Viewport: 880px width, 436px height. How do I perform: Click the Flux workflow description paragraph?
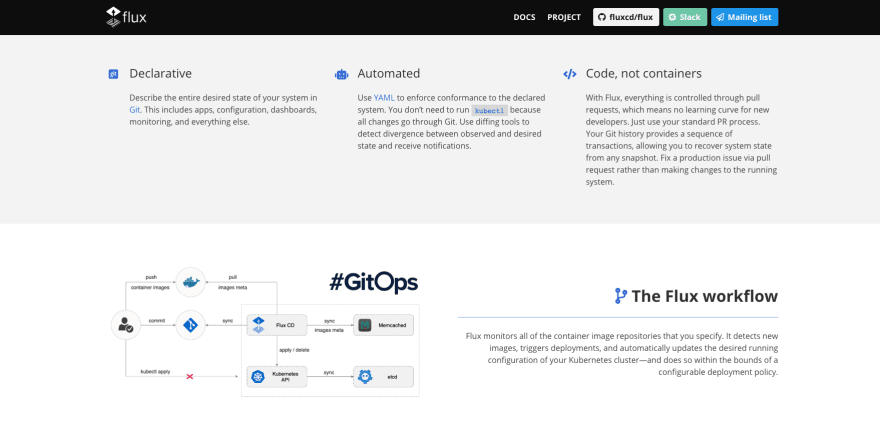point(621,354)
